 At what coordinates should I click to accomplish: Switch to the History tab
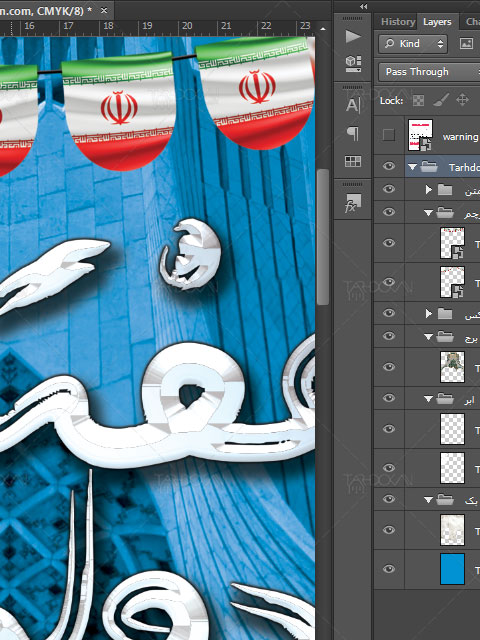pos(398,22)
